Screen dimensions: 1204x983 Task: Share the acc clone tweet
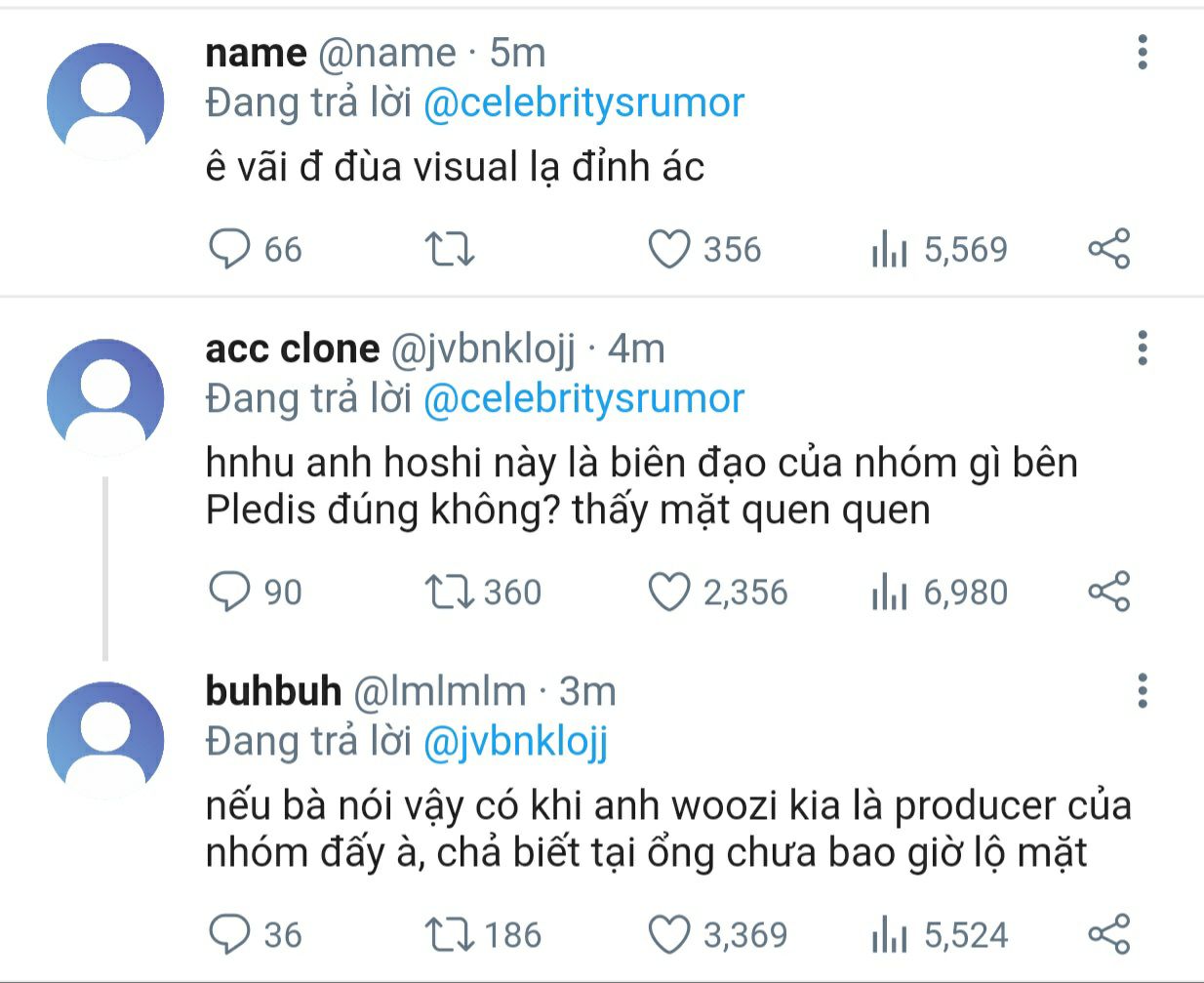[x=1109, y=593]
